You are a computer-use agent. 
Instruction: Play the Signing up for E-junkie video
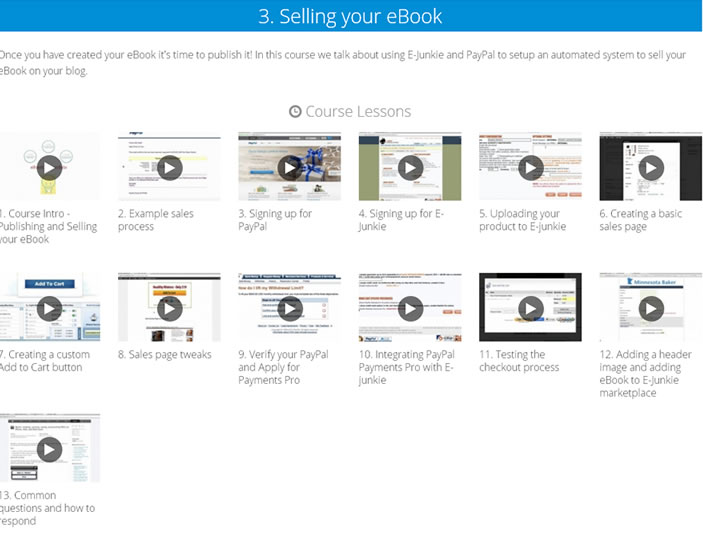point(410,168)
